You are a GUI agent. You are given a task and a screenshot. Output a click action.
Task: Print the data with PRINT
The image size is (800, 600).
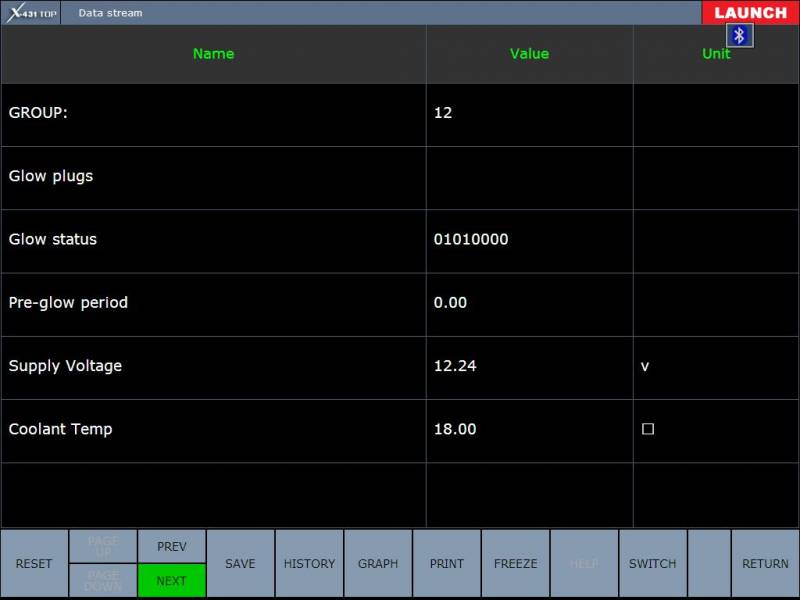pos(447,564)
